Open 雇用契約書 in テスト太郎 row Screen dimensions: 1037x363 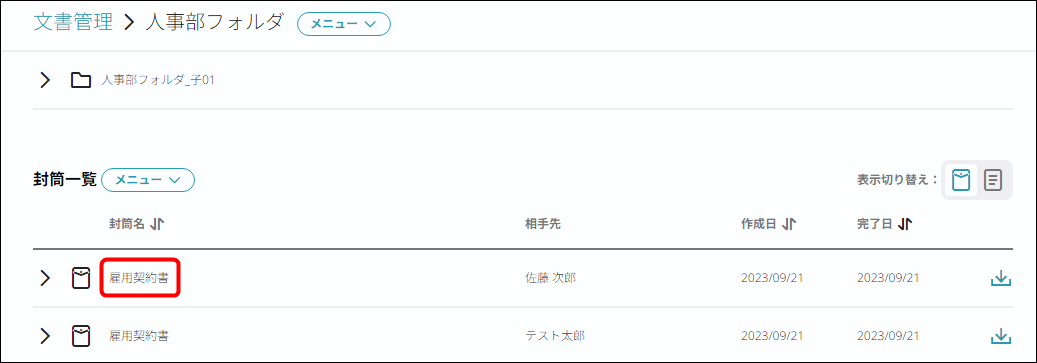139,336
